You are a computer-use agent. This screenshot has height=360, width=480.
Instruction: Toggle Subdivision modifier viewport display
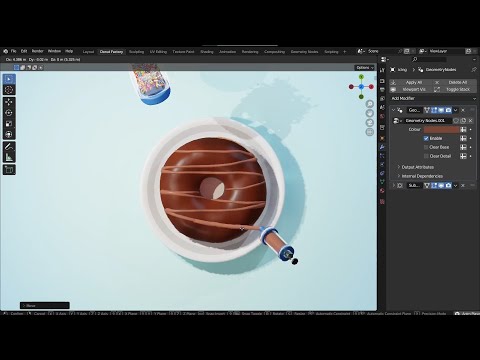click(x=441, y=185)
